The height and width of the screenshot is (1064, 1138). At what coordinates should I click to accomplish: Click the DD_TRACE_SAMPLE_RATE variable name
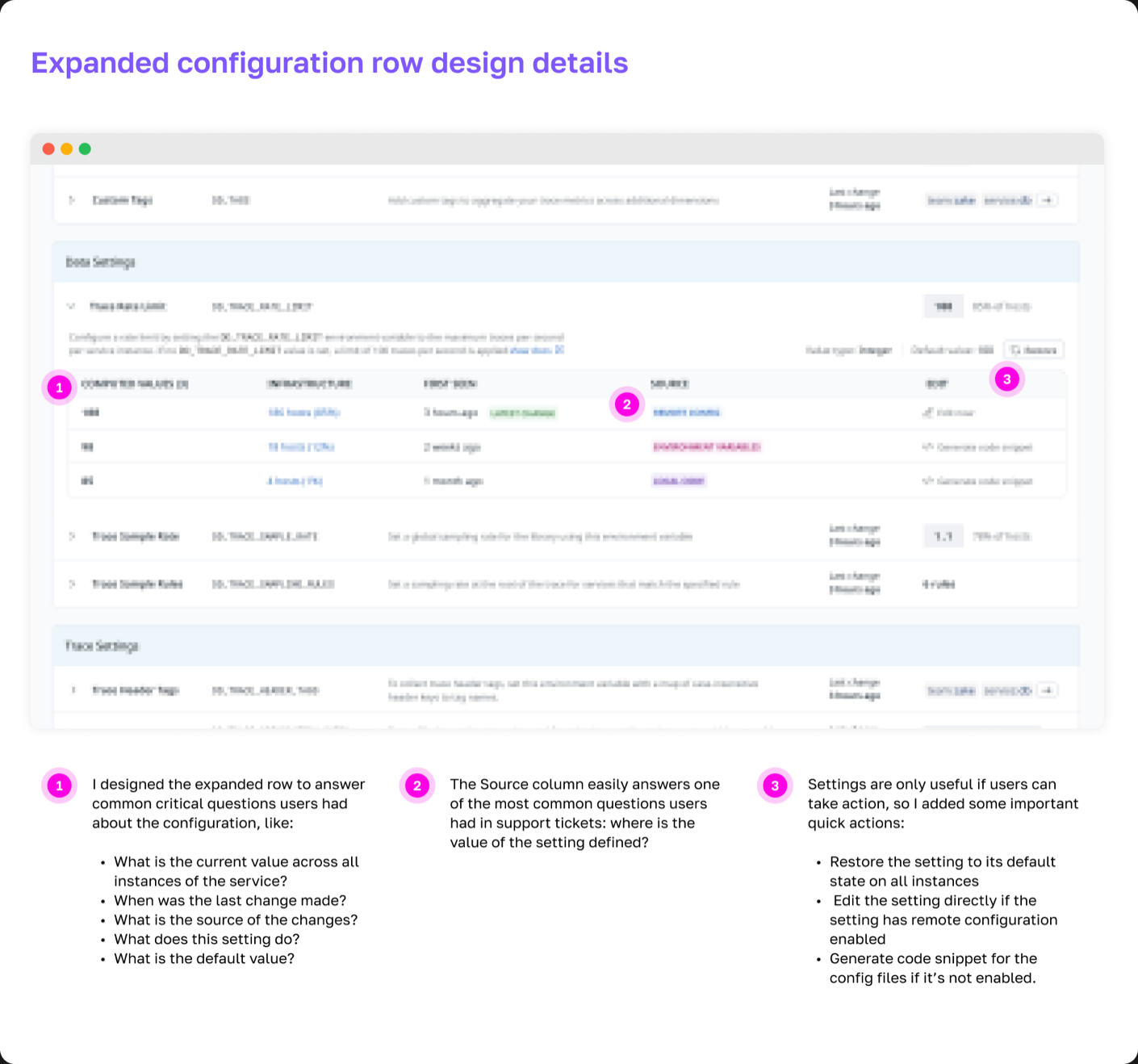[265, 536]
